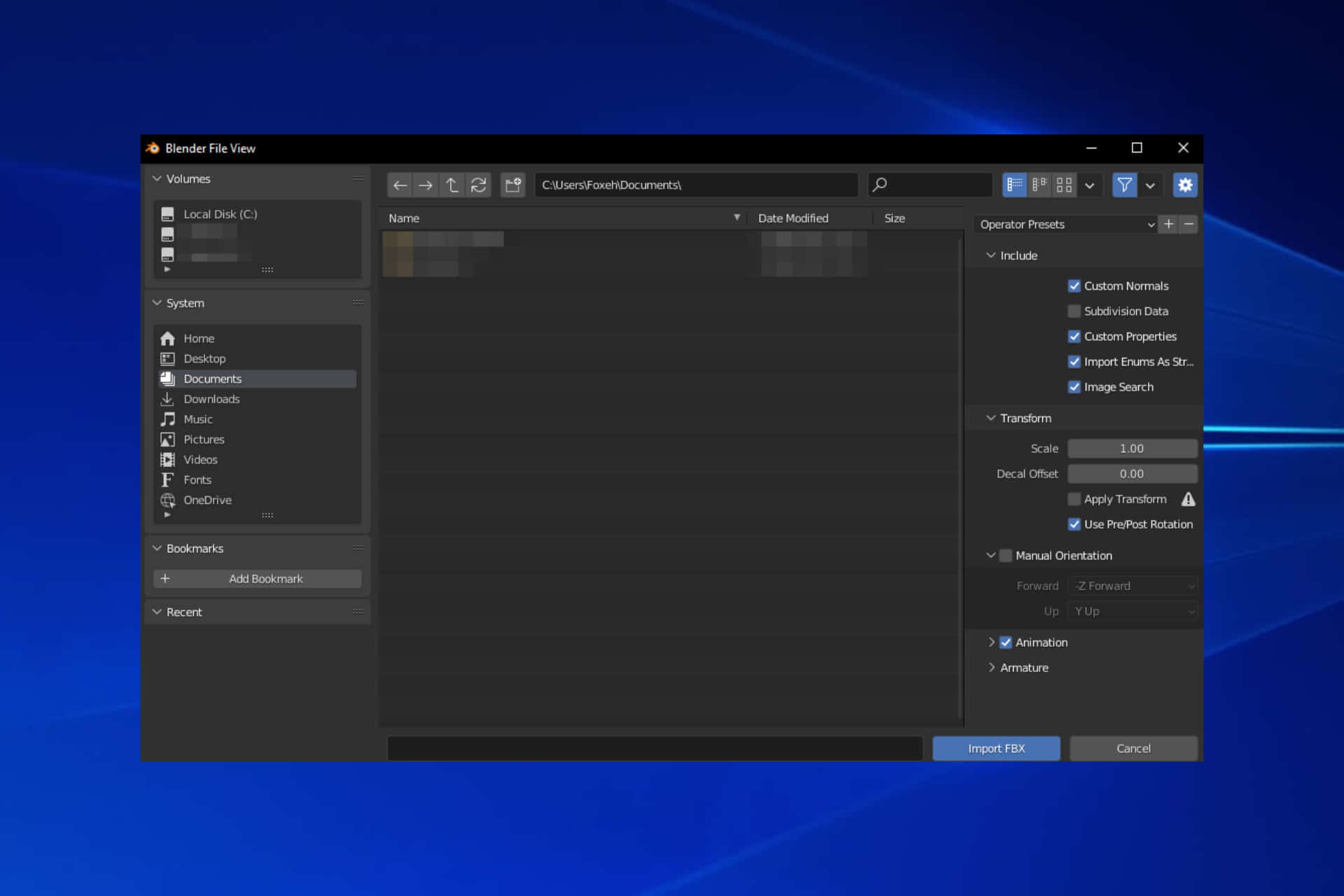
Task: Disable Animation import checkbox
Action: 1006,643
